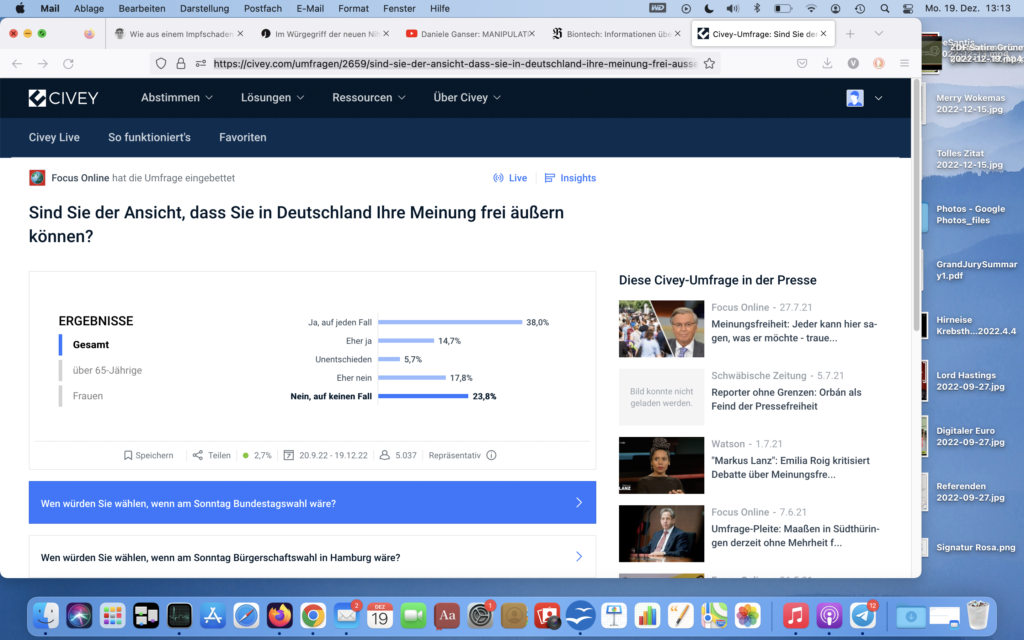Click the Repräsentativ info icon

491,455
